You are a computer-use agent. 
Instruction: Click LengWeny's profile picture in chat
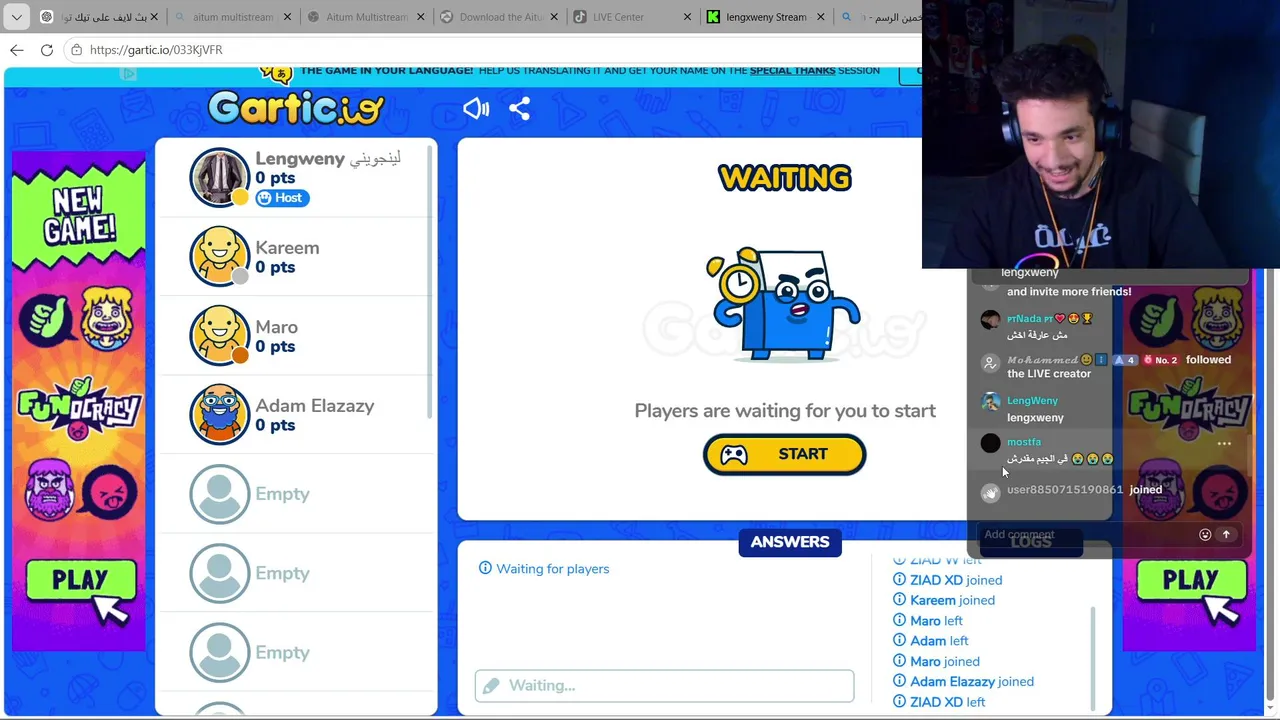click(x=990, y=402)
